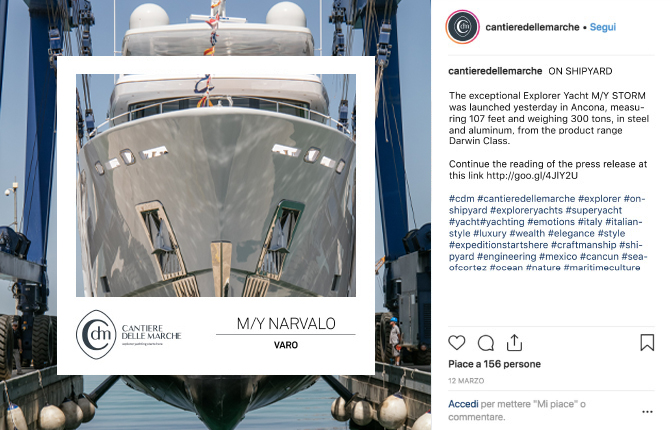Follow the account via Segui
This screenshot has height=430, width=671.
coord(603,27)
